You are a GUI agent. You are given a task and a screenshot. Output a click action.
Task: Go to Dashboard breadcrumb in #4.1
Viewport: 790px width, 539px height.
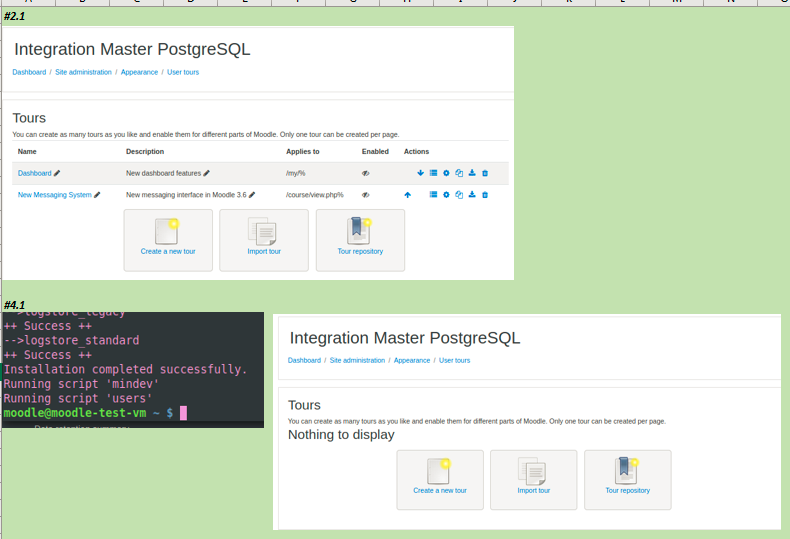(304, 360)
